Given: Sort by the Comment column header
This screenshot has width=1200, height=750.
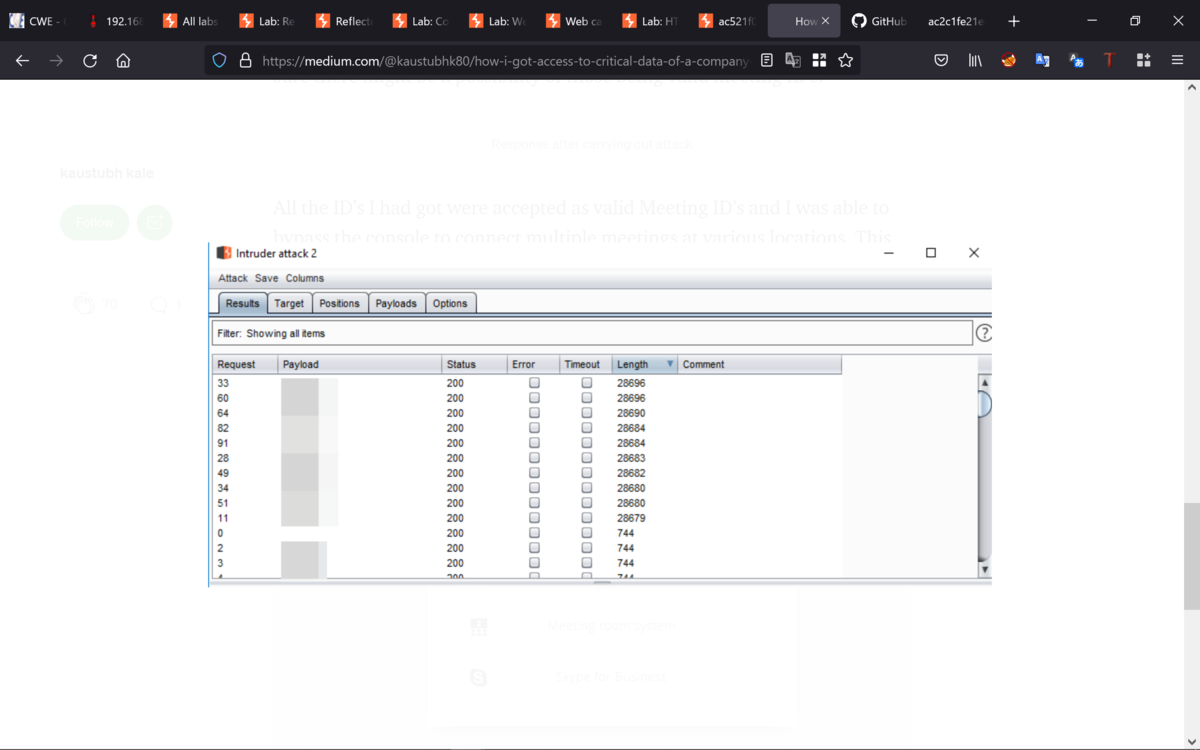Looking at the screenshot, I should (759, 365).
